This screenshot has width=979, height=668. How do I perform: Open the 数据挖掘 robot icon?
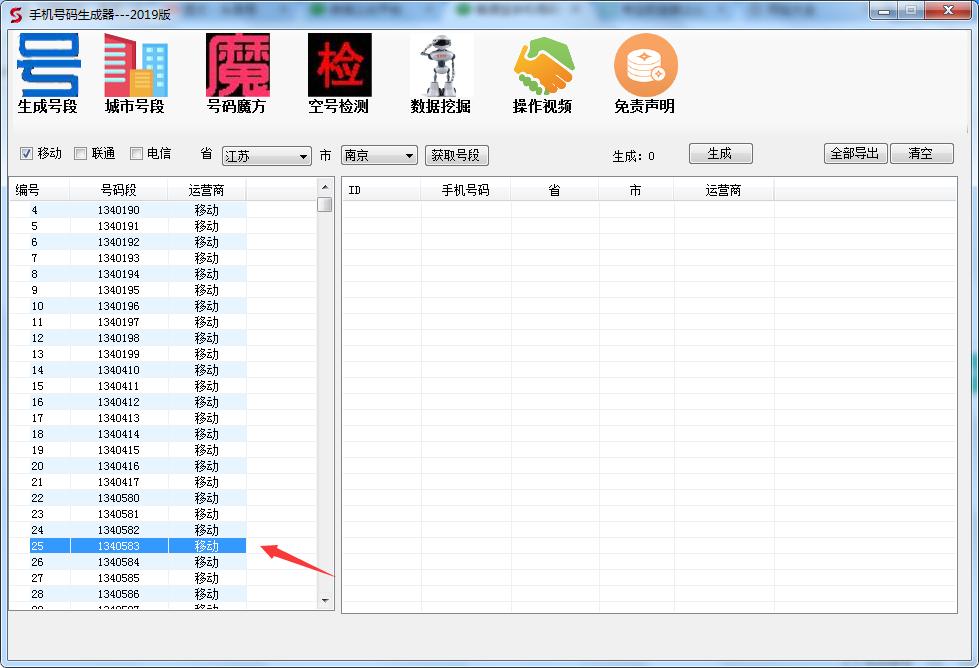point(441,74)
